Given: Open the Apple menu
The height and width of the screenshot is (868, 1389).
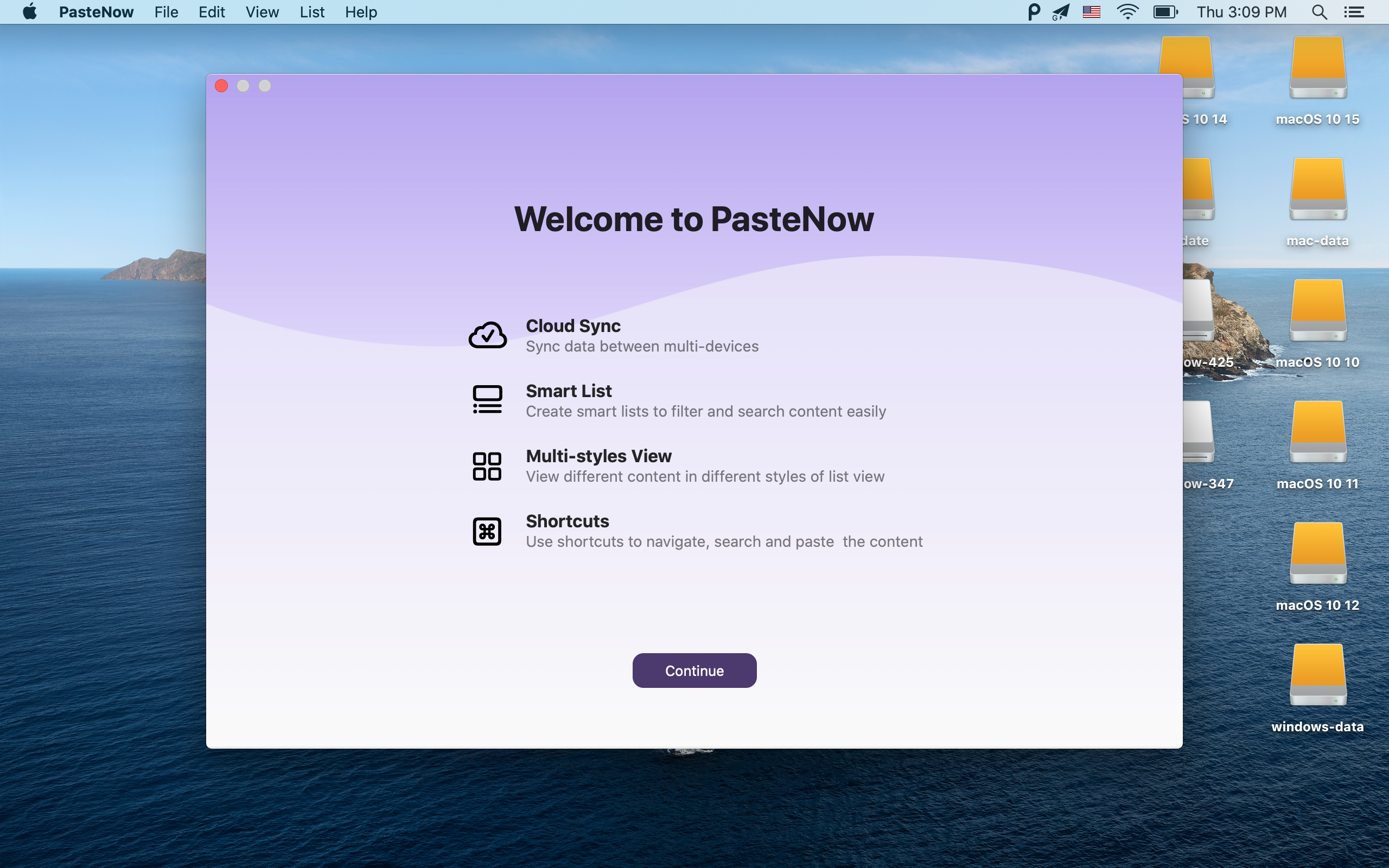Looking at the screenshot, I should click(x=29, y=11).
